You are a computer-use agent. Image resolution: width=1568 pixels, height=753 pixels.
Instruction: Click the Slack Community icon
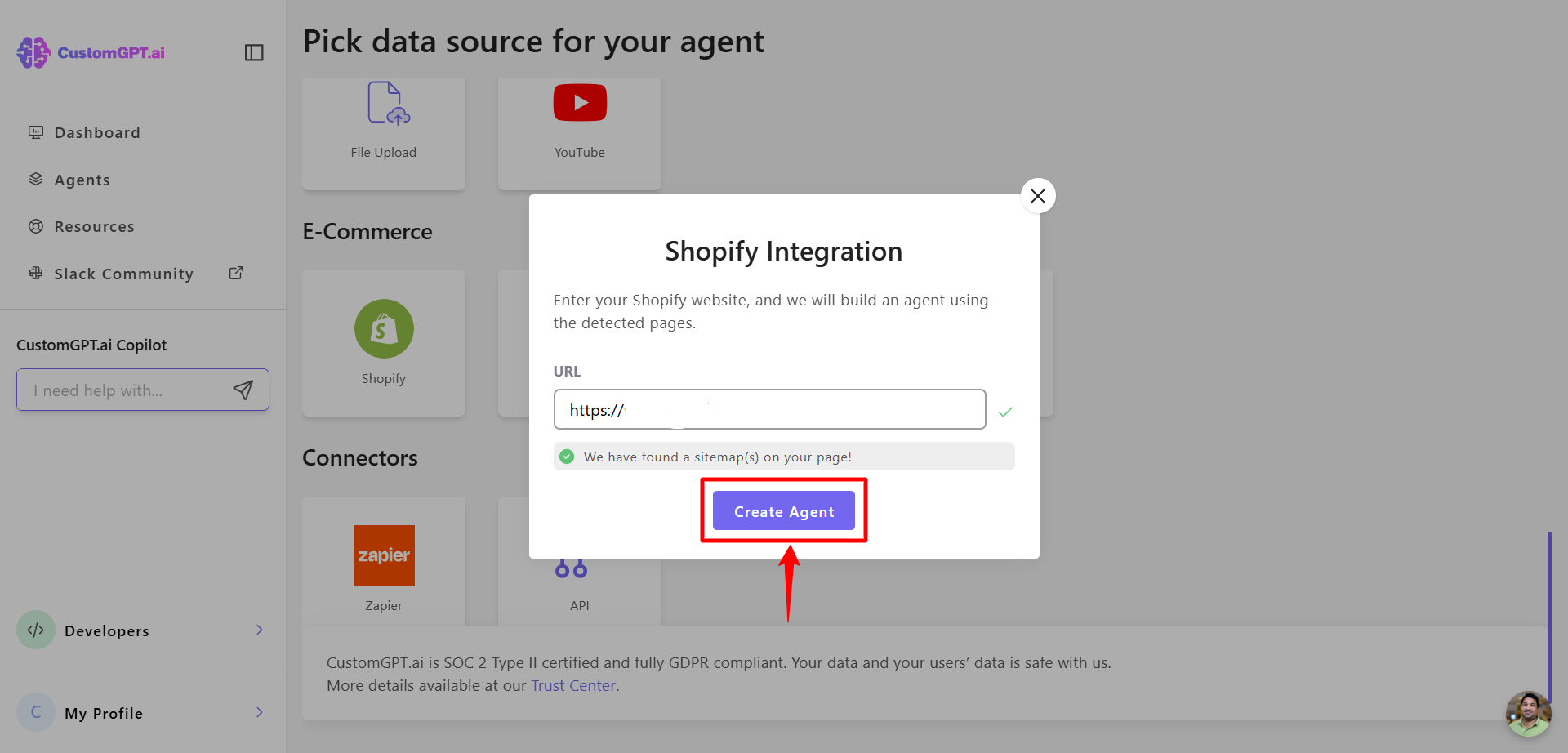pos(36,273)
